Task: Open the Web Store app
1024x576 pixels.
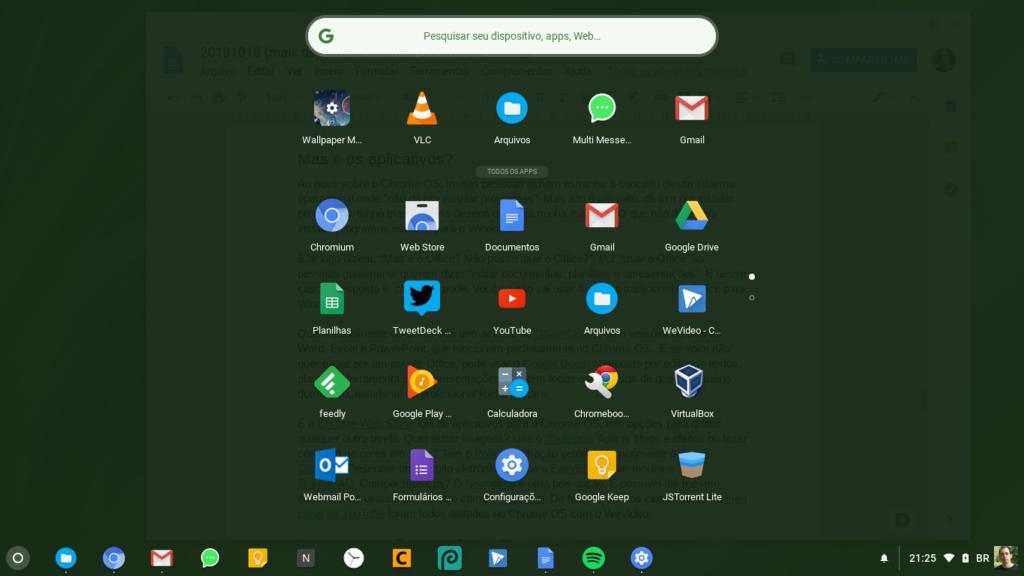Action: 422,216
